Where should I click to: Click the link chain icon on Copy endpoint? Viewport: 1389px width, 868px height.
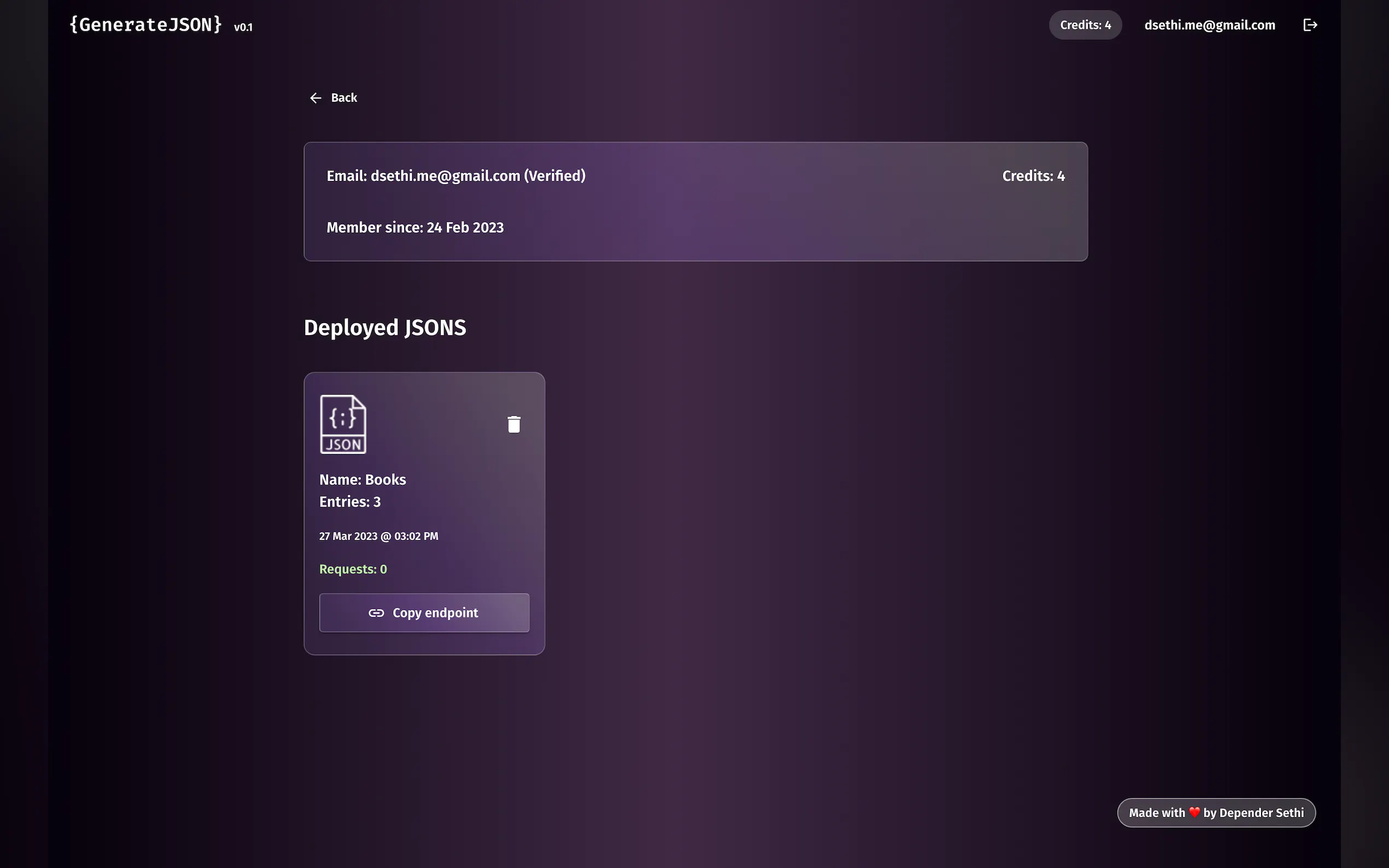(x=376, y=613)
